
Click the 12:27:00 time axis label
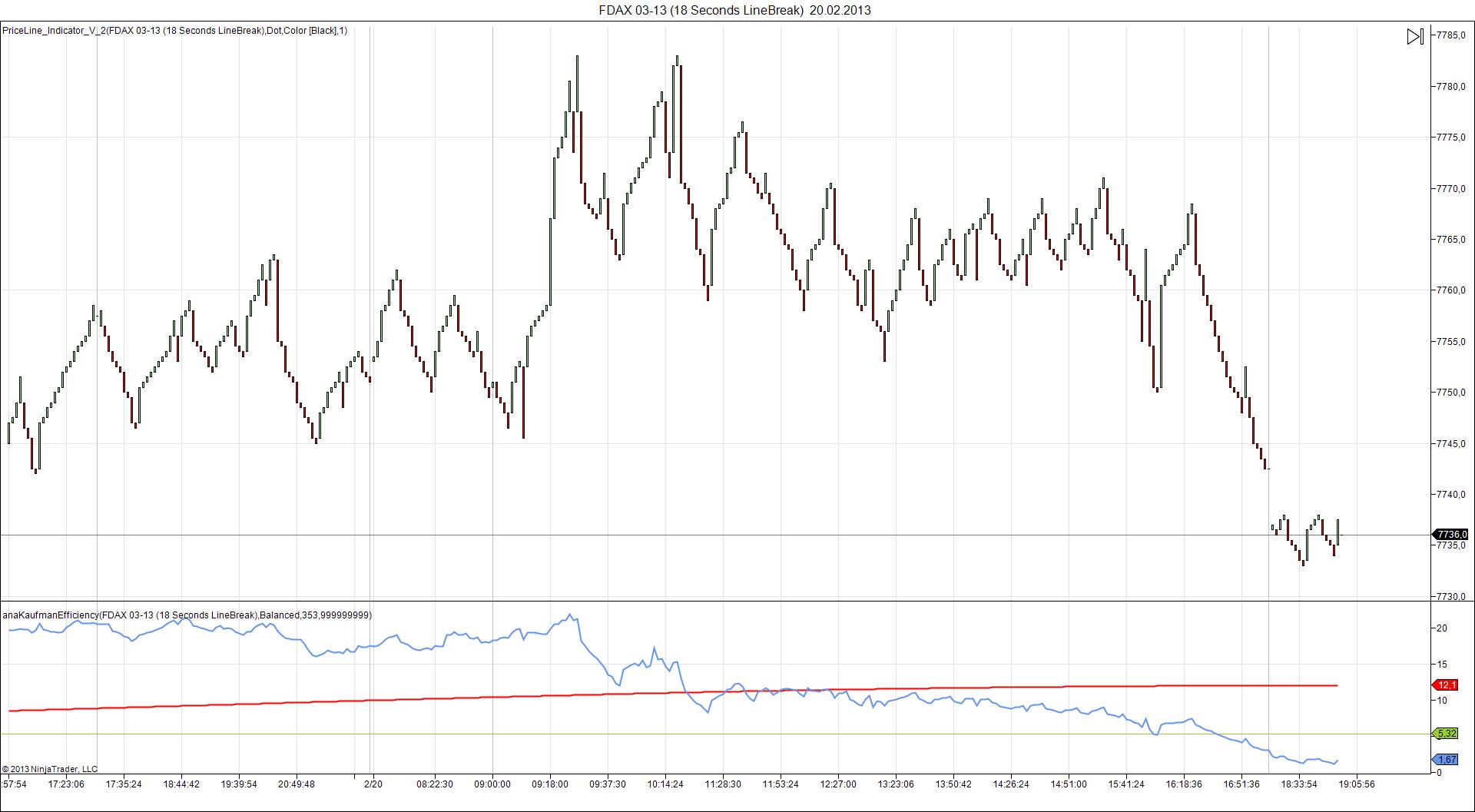838,784
